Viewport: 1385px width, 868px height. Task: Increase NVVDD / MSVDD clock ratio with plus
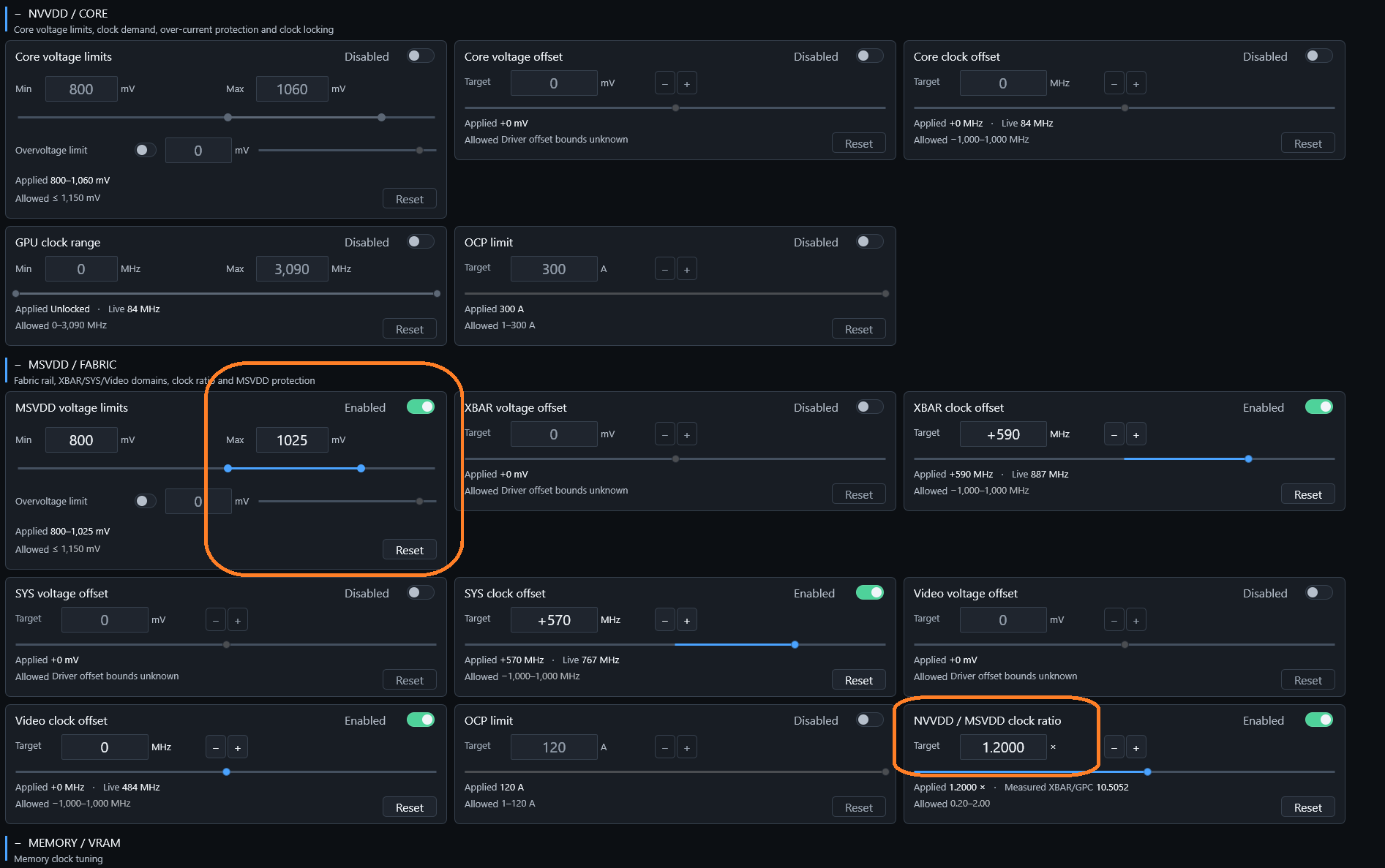pyautogui.click(x=1136, y=747)
